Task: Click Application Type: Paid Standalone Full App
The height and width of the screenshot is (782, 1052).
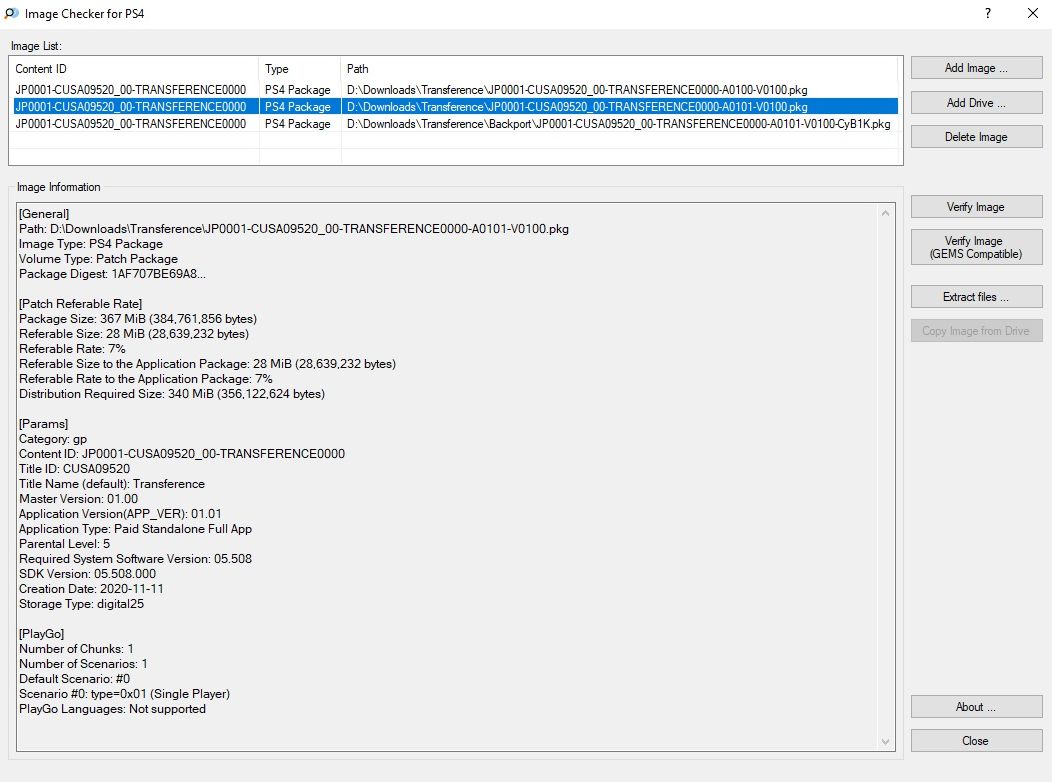Action: point(136,528)
